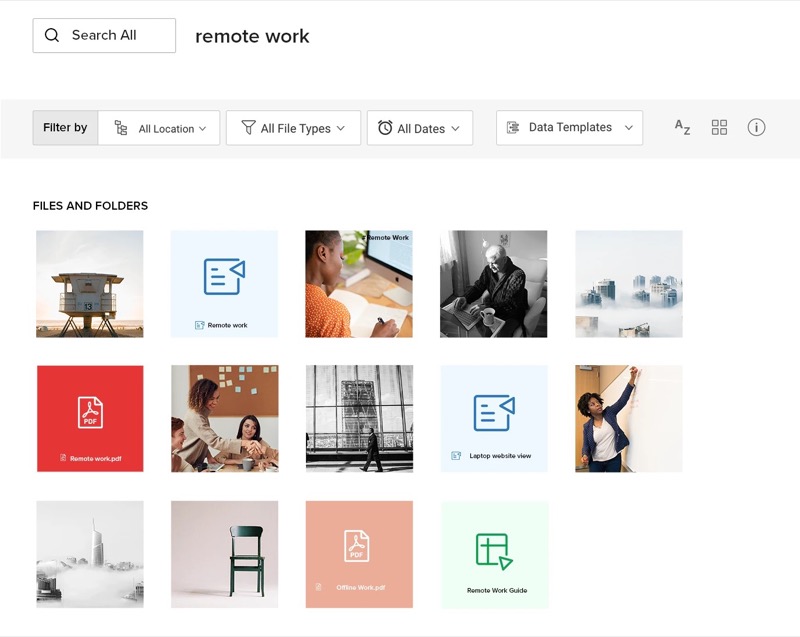Select the handshake meeting photo thumbnail

pyautogui.click(x=224, y=418)
